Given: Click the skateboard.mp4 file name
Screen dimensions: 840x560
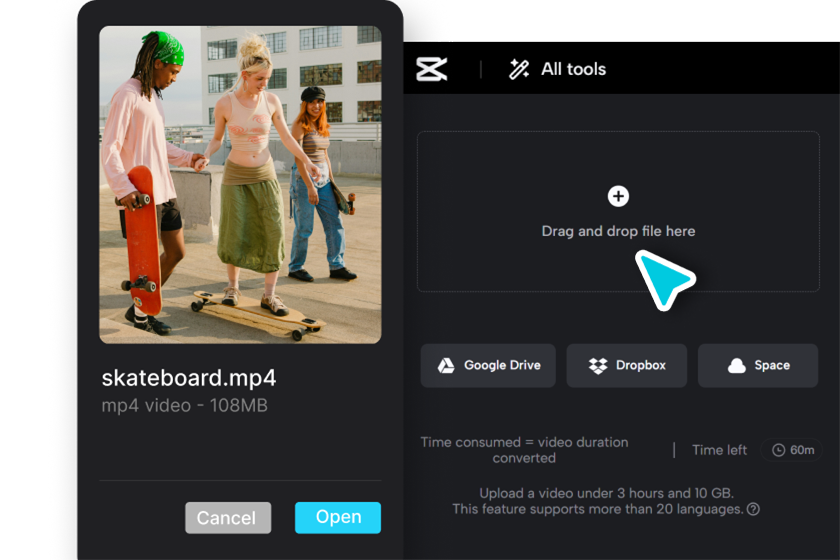Looking at the screenshot, I should 189,378.
